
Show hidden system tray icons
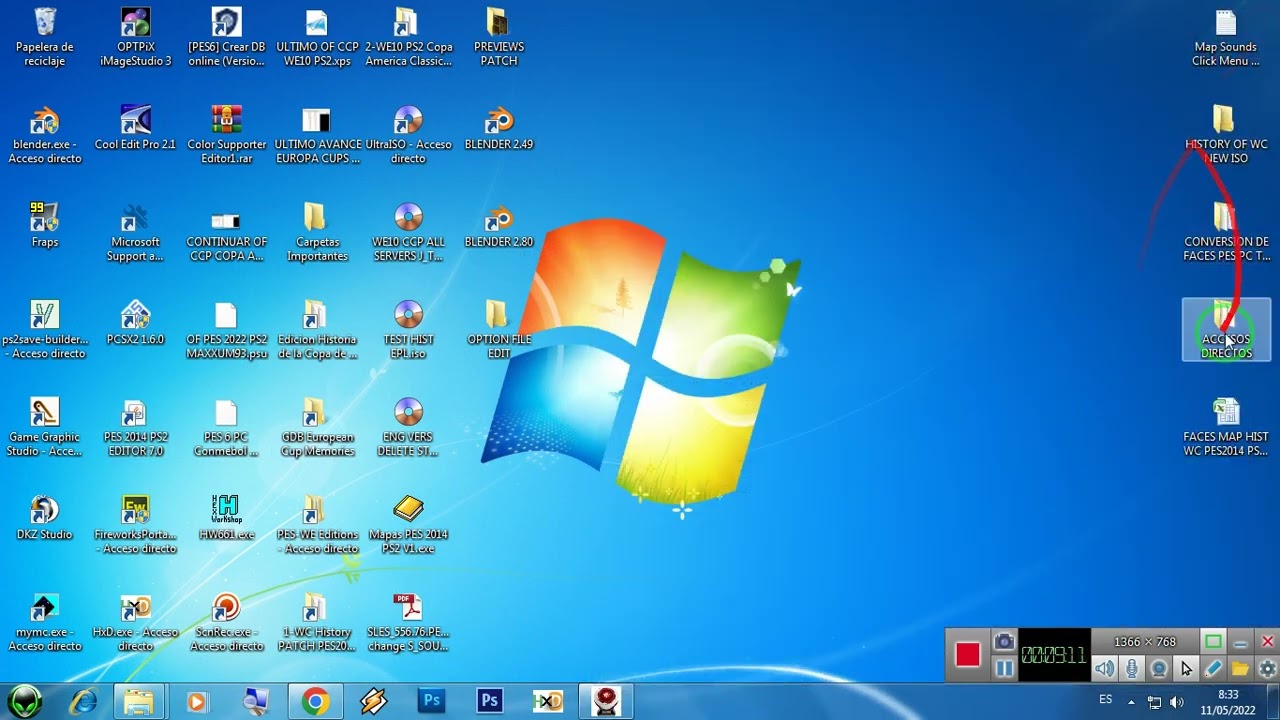[x=1131, y=702]
